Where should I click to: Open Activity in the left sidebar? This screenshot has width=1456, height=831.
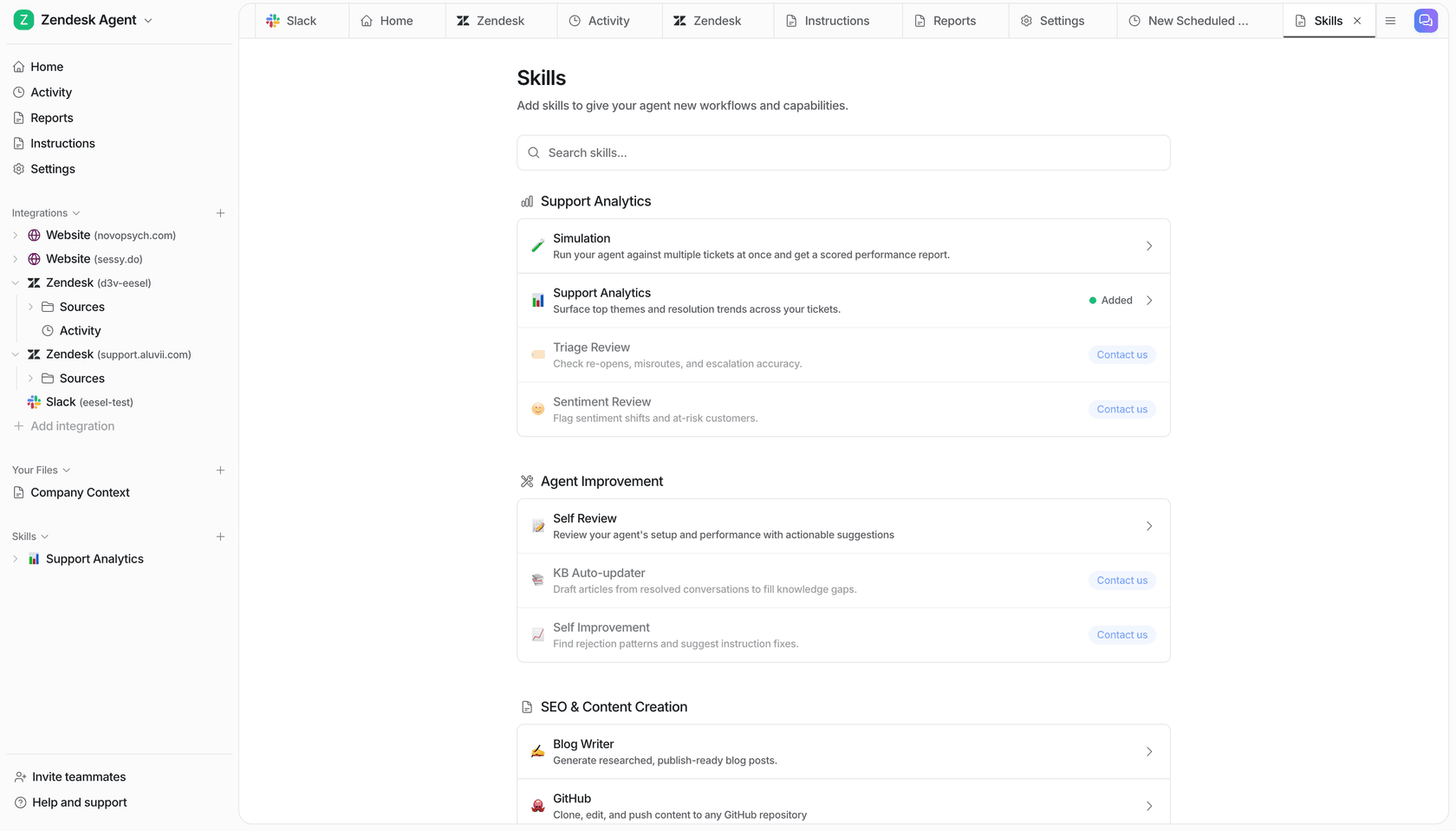pos(51,92)
